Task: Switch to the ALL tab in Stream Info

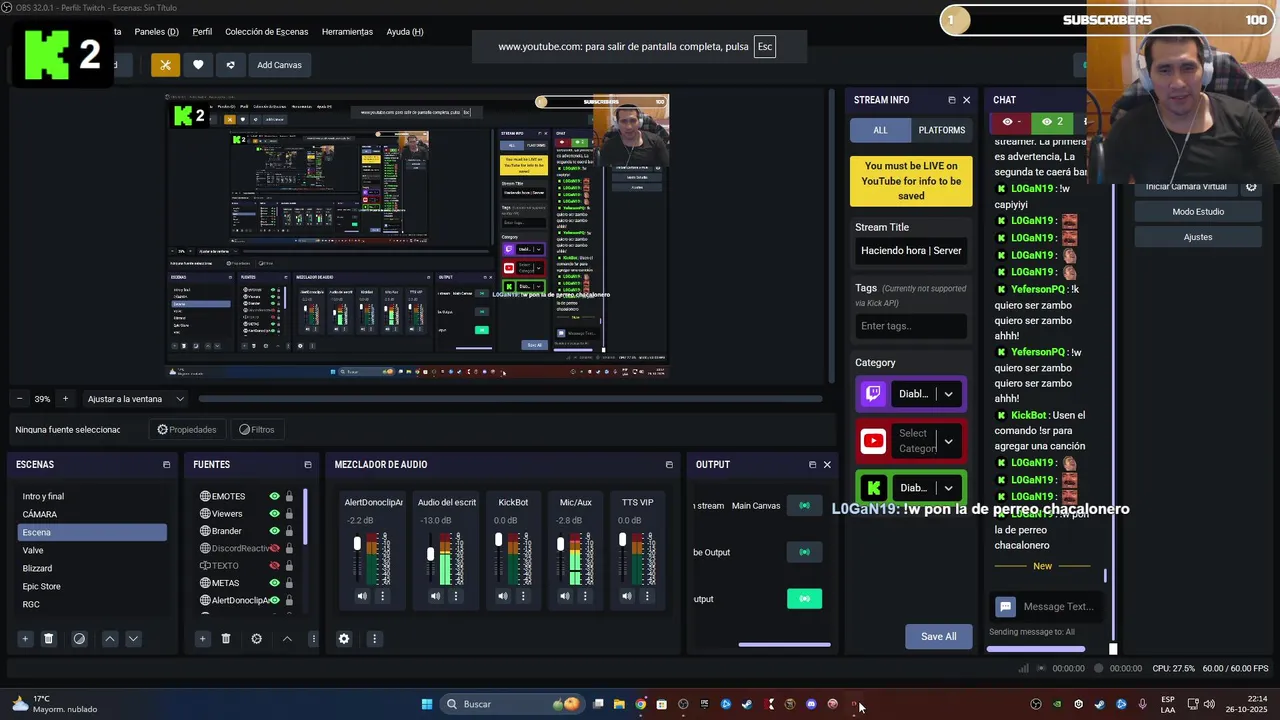Action: click(x=880, y=130)
